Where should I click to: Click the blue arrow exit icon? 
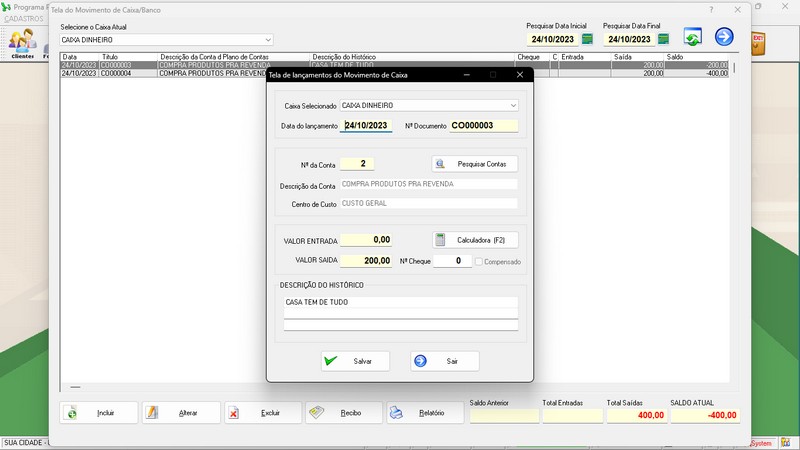(724, 37)
